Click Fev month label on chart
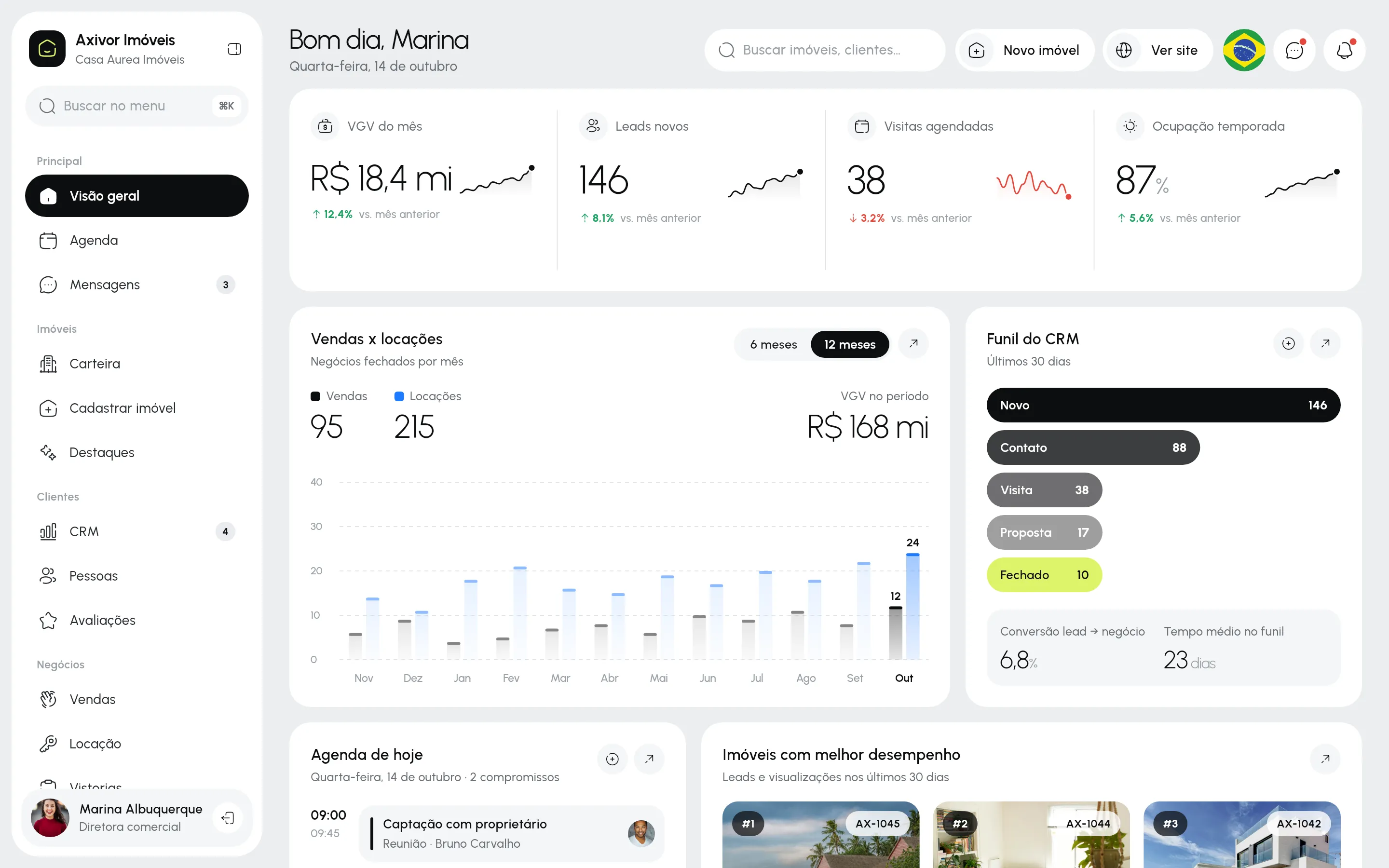Viewport: 1389px width, 868px height. [511, 678]
